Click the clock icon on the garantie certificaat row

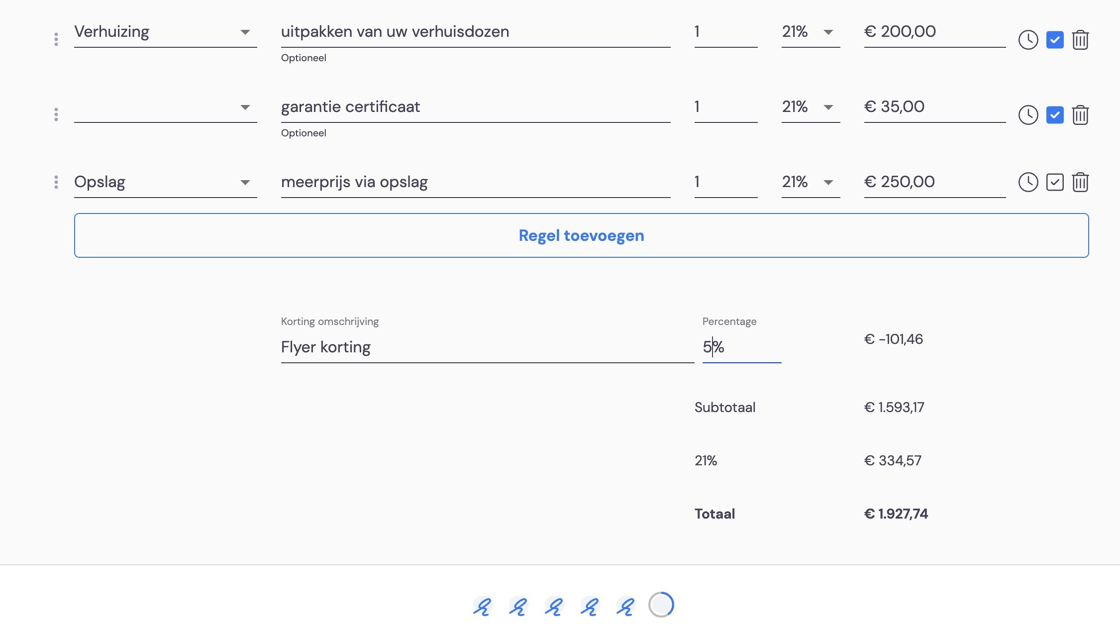click(1028, 115)
